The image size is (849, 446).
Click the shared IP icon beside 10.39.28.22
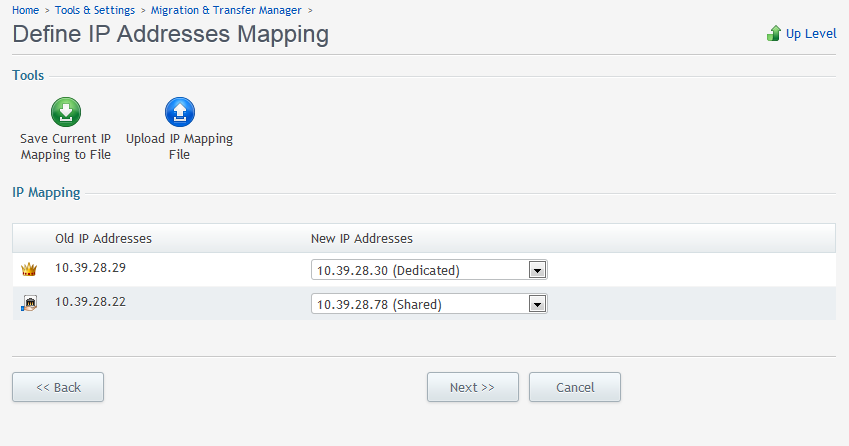coord(29,303)
